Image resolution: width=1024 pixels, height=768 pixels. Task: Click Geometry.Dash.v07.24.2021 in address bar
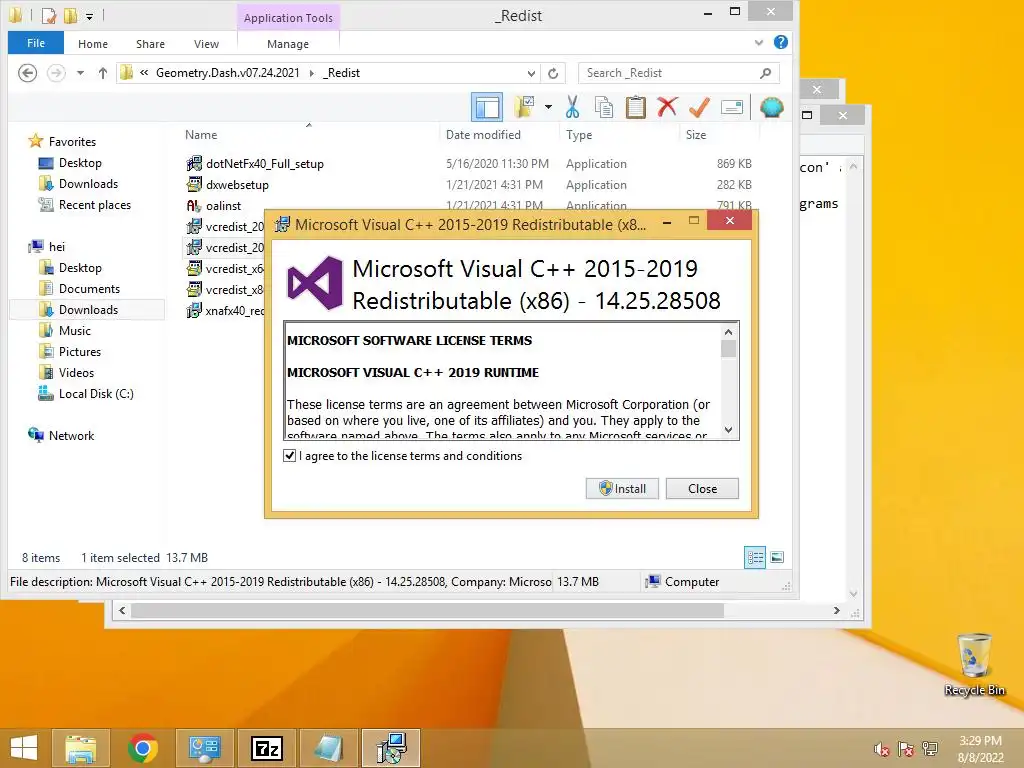227,73
